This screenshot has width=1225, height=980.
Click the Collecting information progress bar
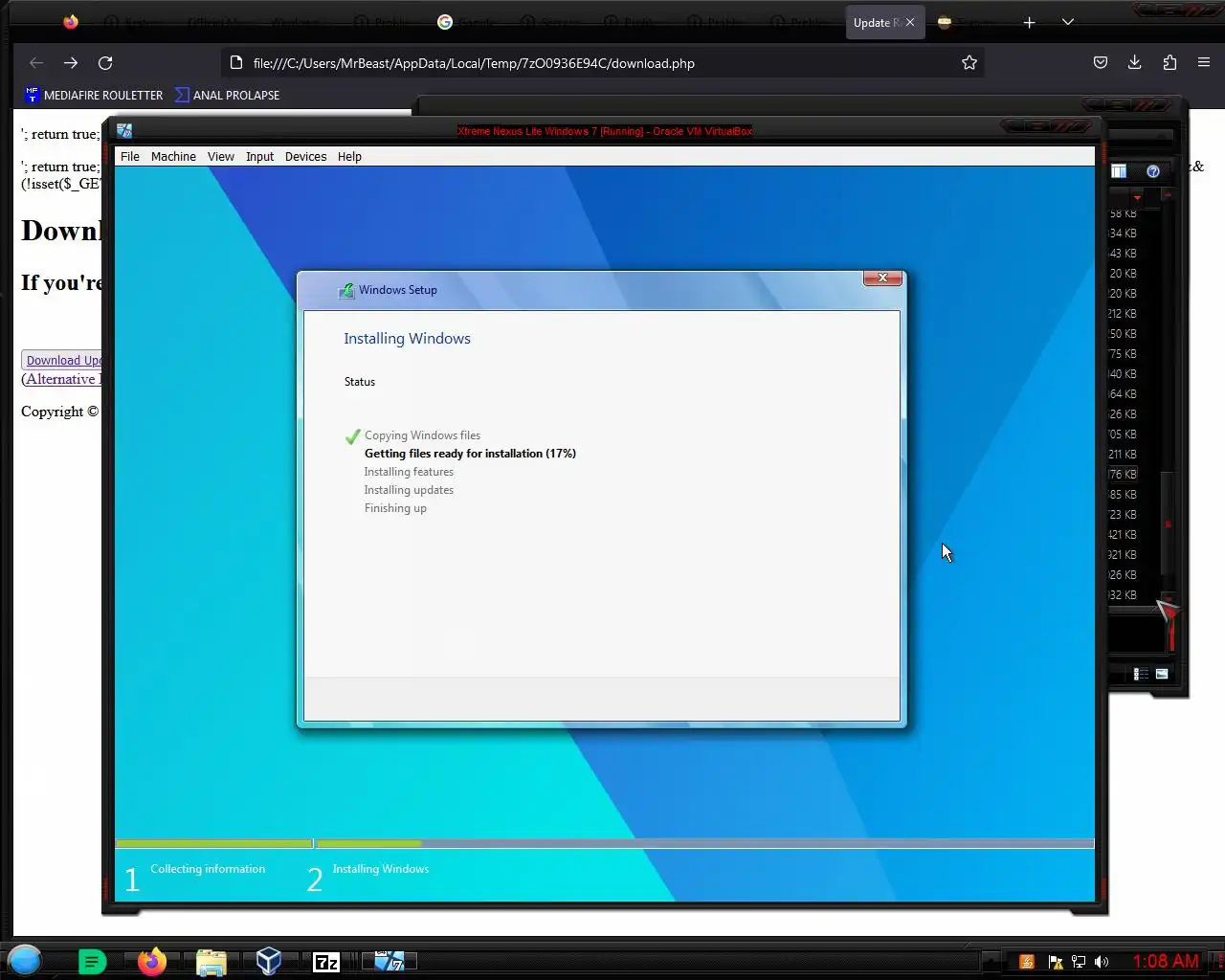[214, 844]
